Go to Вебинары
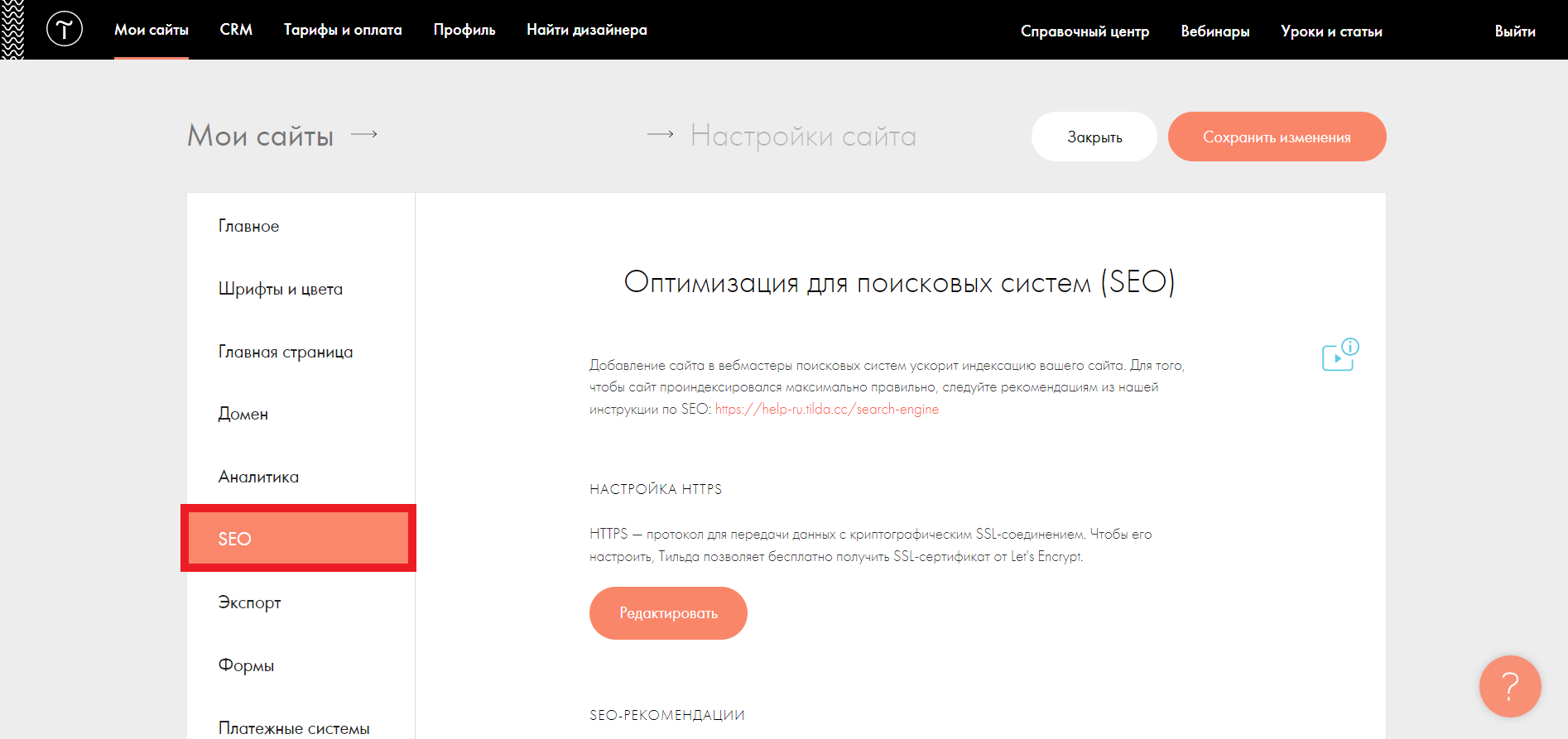This screenshot has height=739, width=1568. pyautogui.click(x=1214, y=31)
